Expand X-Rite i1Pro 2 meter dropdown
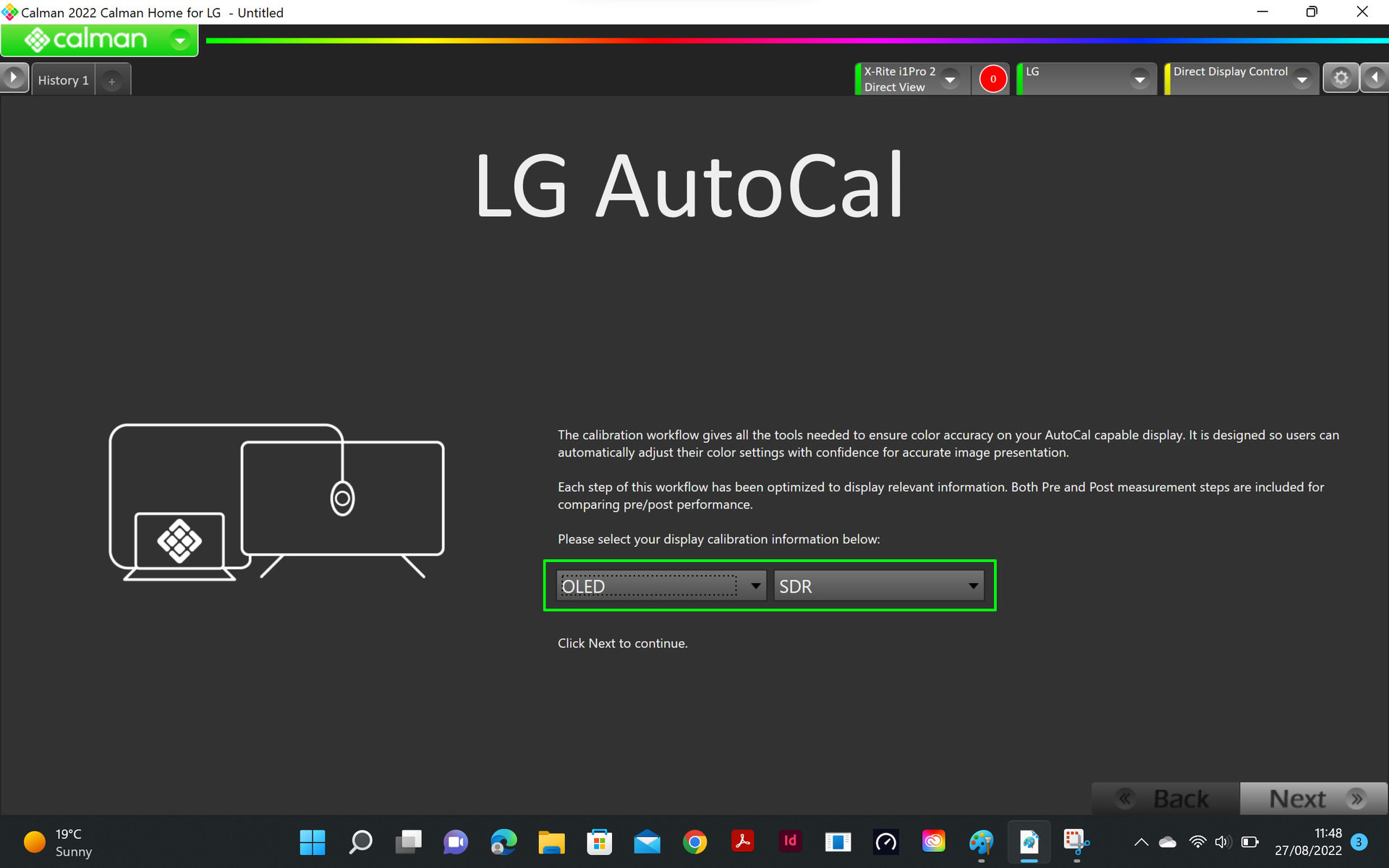 [951, 79]
